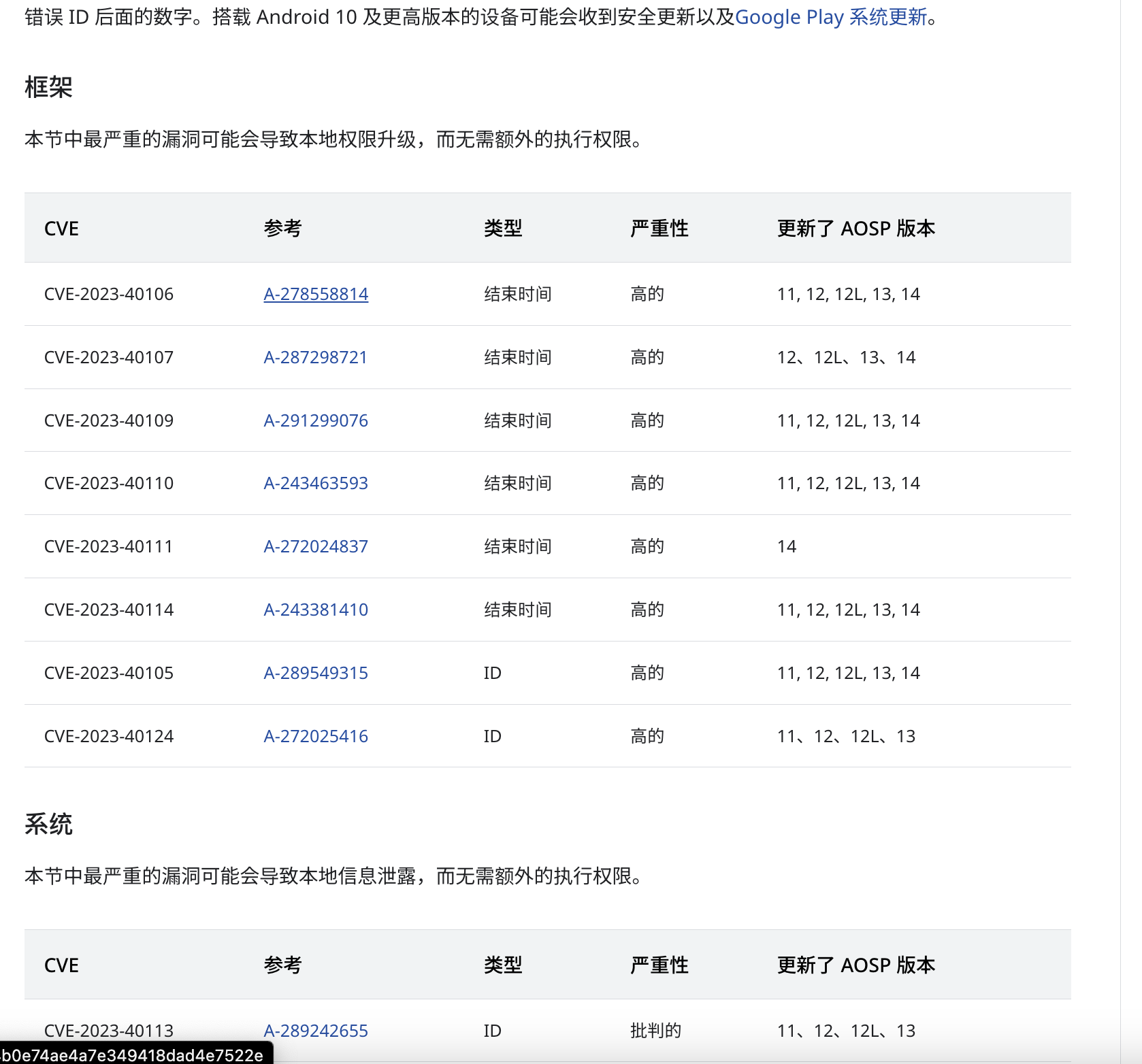This screenshot has height=1064, width=1142.
Task: Click the A-289242655 link in 系统 table
Action: 316,1031
